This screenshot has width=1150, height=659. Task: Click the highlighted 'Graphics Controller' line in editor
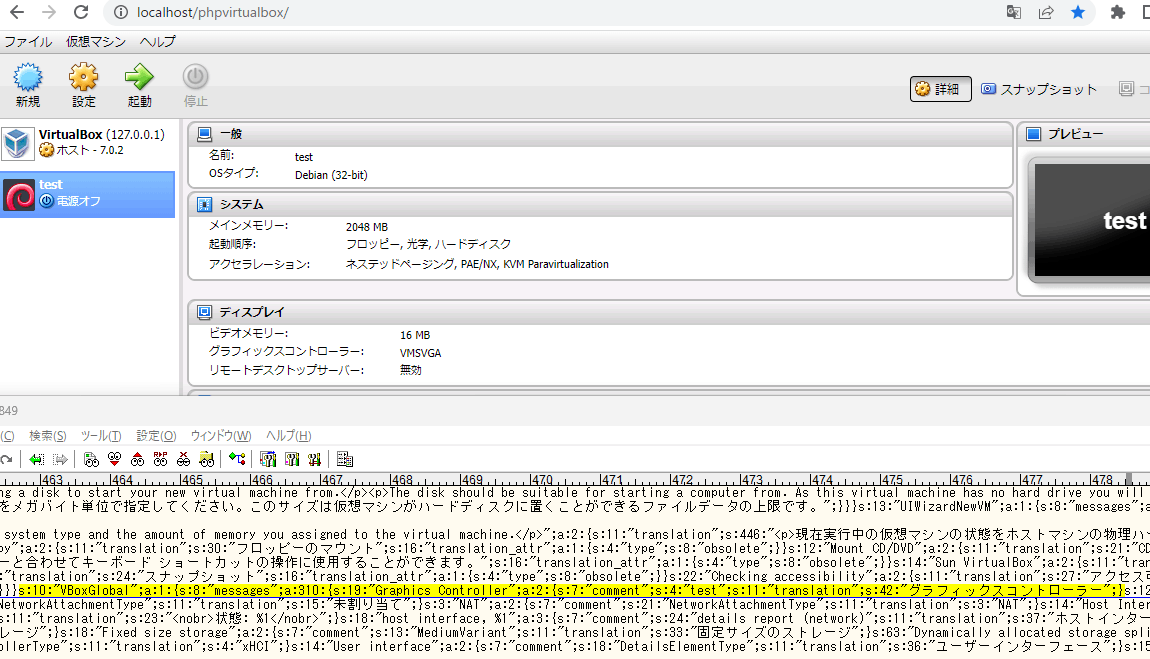point(571,591)
